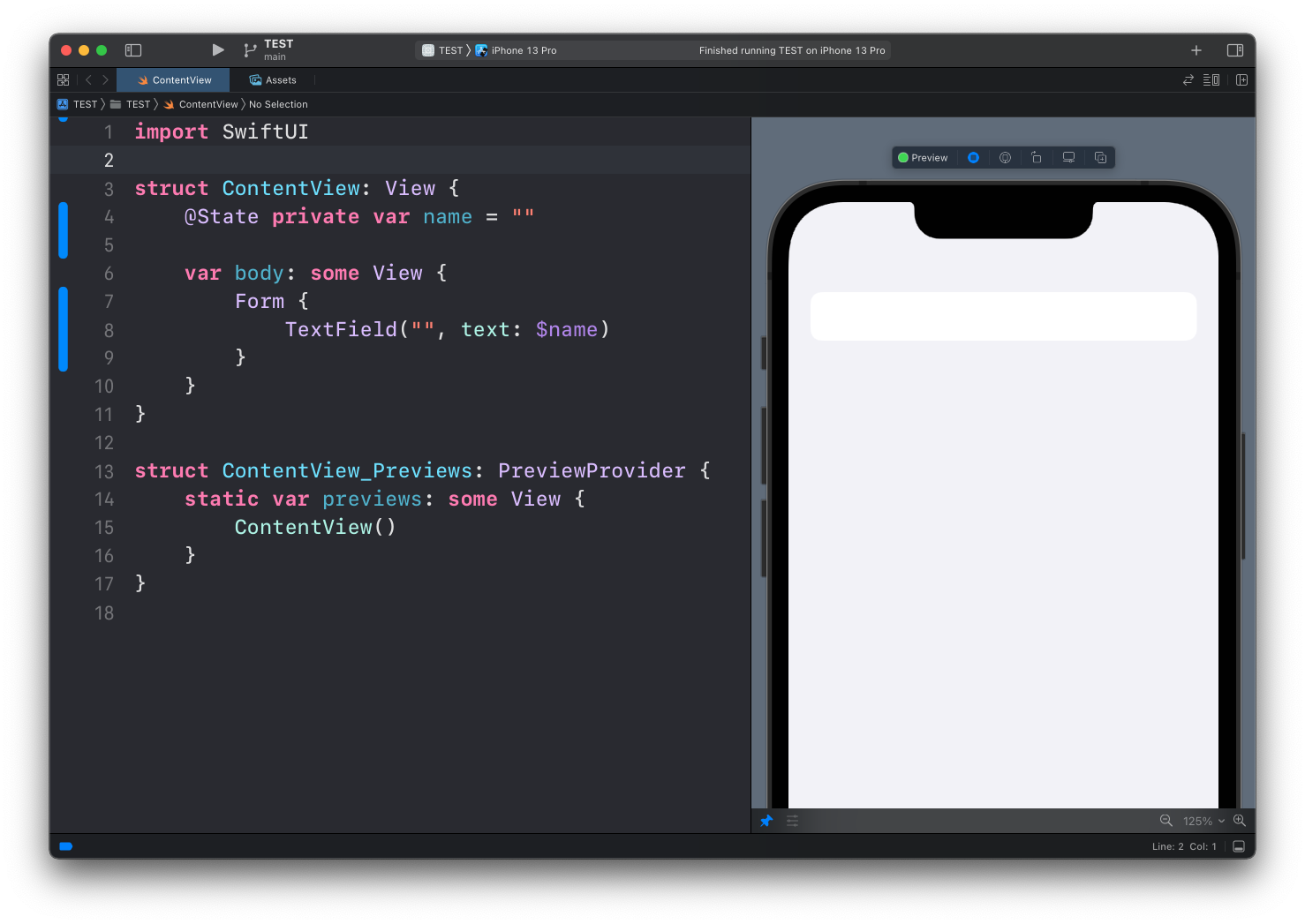The image size is (1305, 924).
Task: Switch to the Assets tab
Action: (x=274, y=79)
